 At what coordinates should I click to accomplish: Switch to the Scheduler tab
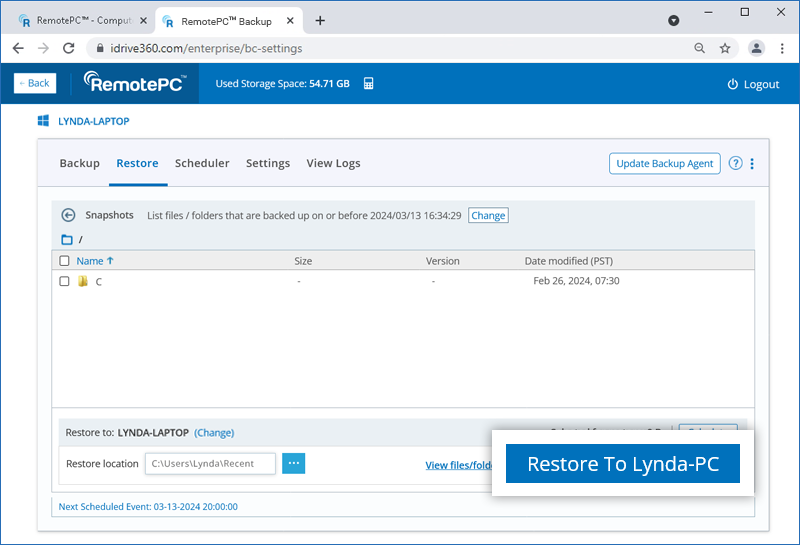[x=202, y=163]
